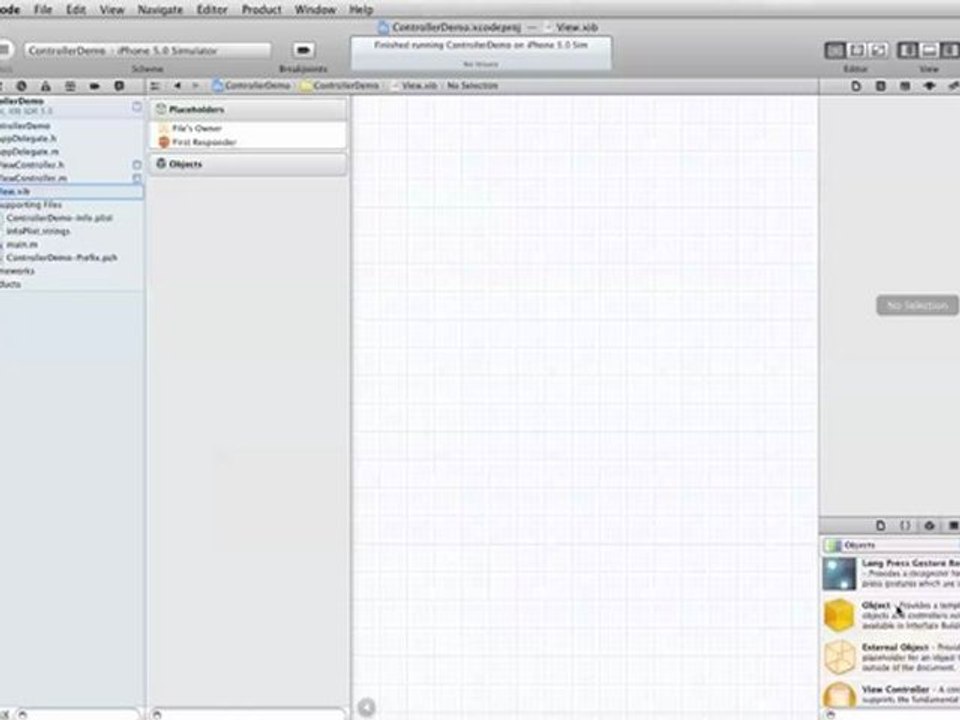The image size is (960, 720).
Task: Click ControllerDemo project in jump bar
Action: click(252, 86)
